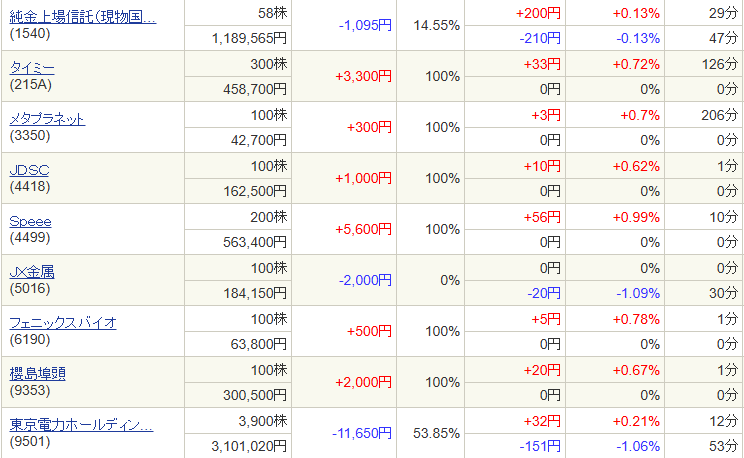Click the JX金属 stock link
This screenshot has height=458, width=744.
(31, 272)
